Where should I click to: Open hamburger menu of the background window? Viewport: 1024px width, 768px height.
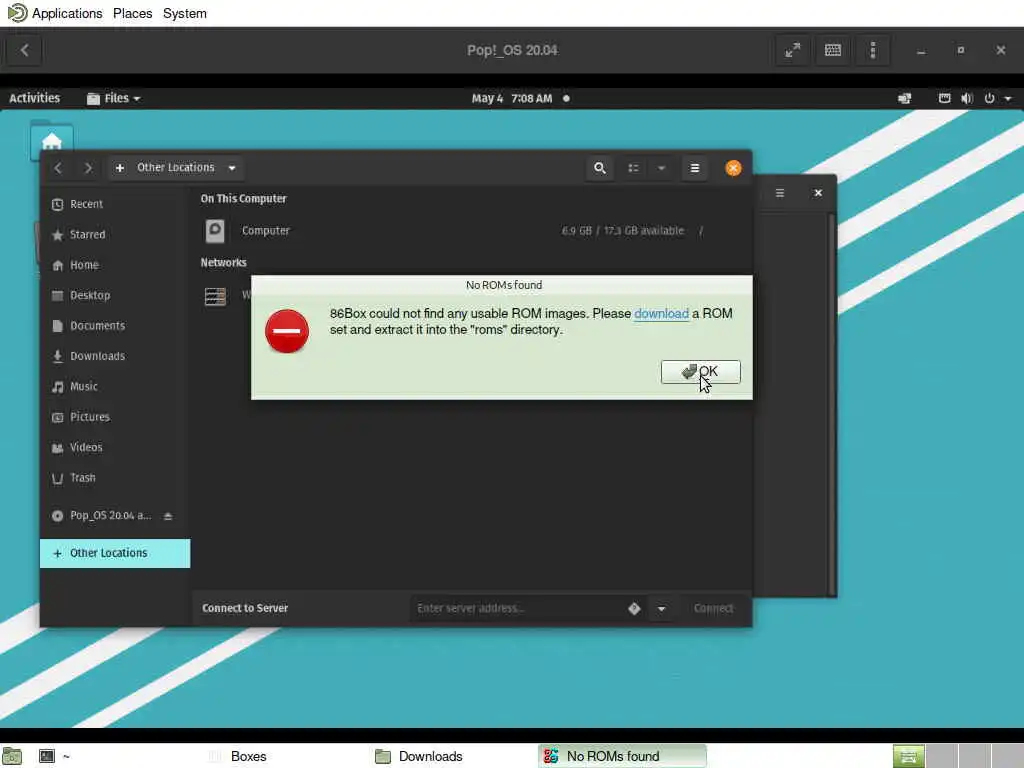click(780, 193)
